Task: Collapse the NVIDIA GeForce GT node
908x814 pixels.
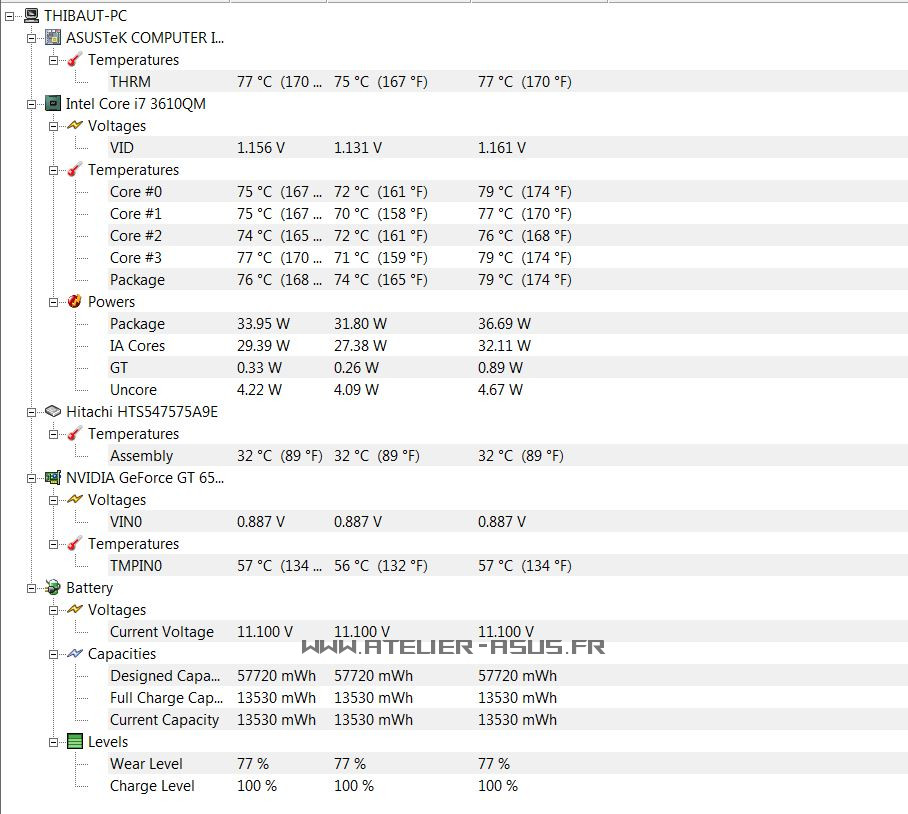Action: click(31, 478)
